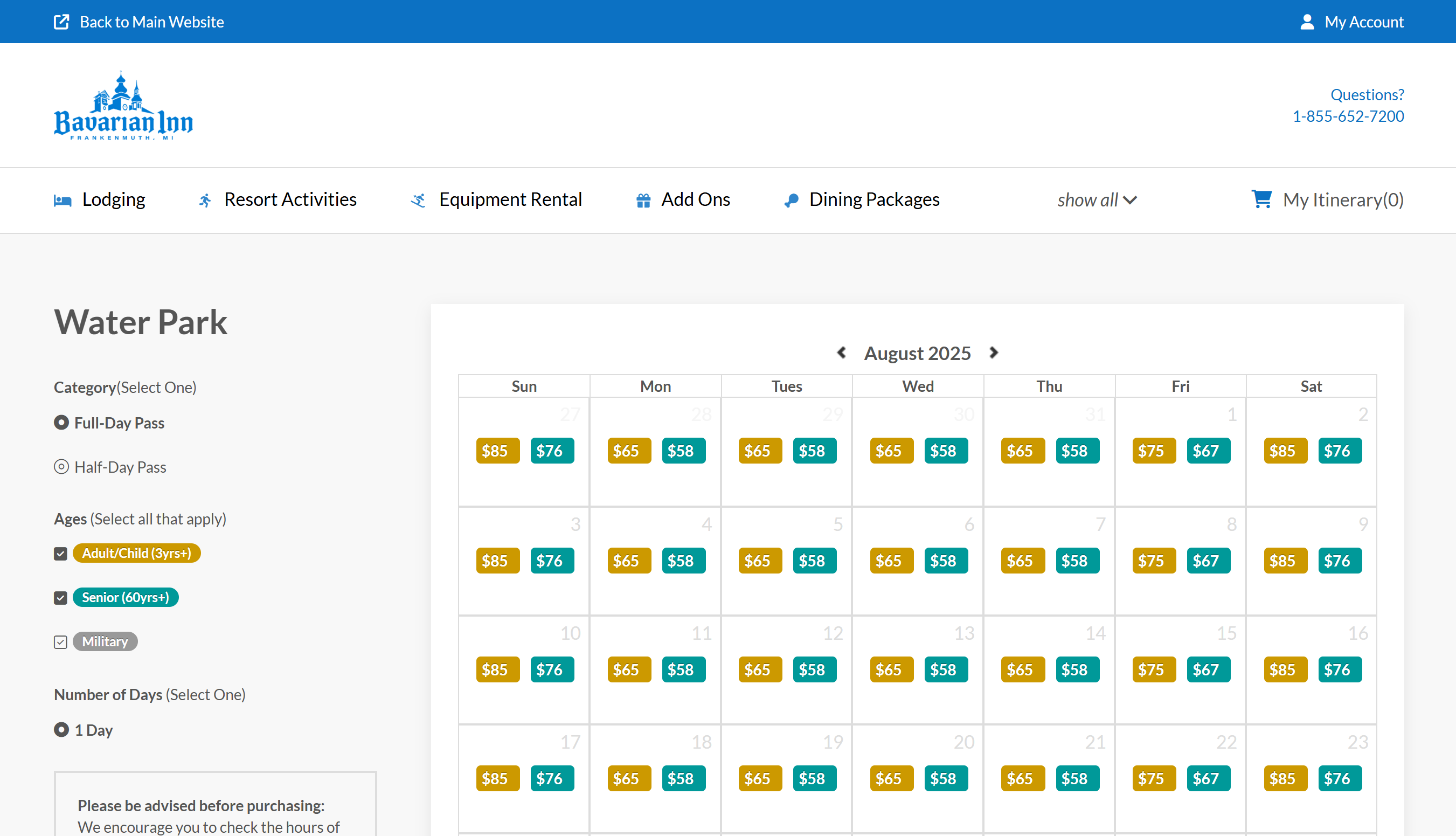The height and width of the screenshot is (836, 1456).
Task: Click the skier icon for Equipment Rental
Action: pos(418,201)
